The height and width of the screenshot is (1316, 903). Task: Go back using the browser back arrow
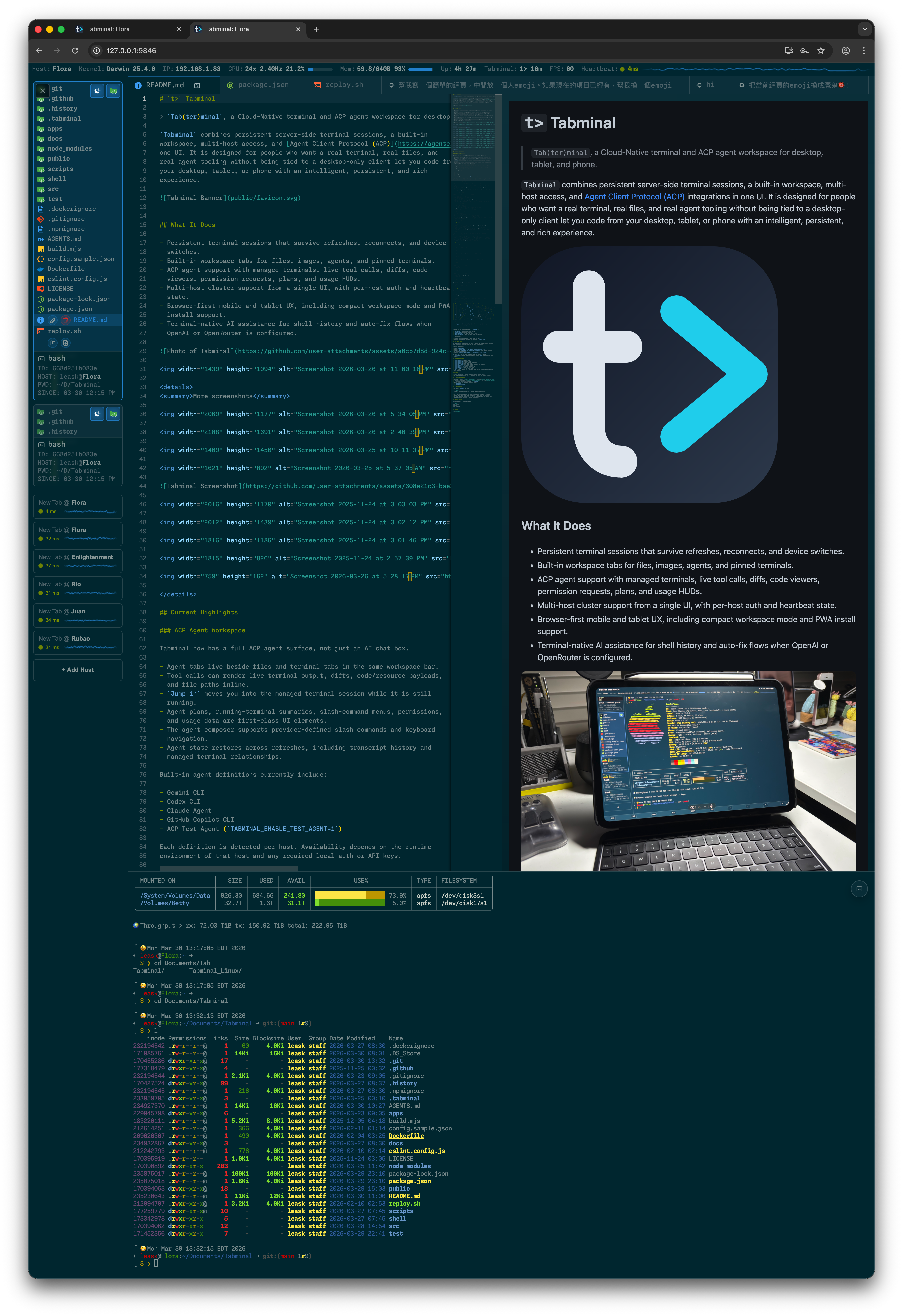39,51
